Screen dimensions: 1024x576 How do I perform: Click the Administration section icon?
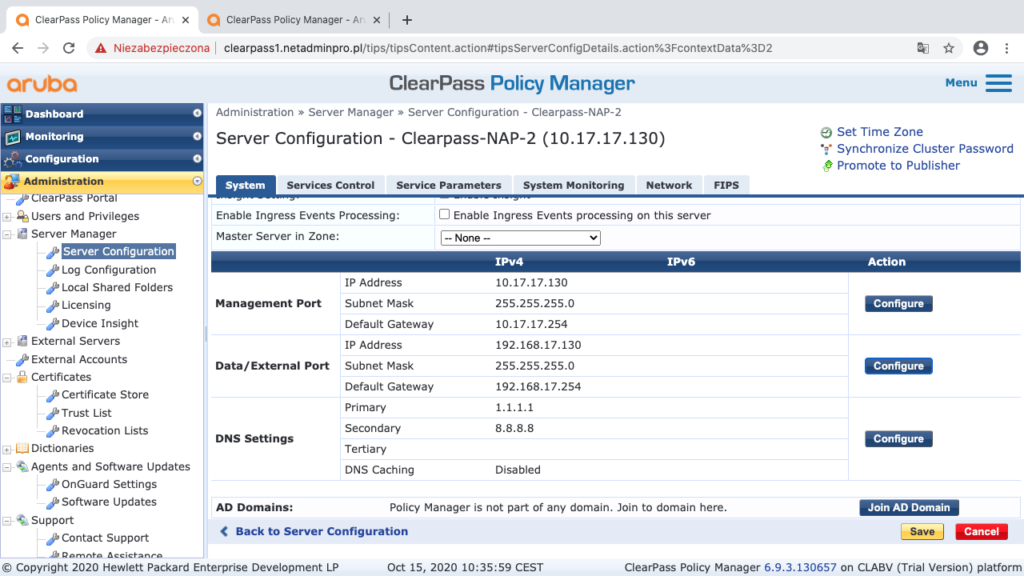tap(11, 182)
